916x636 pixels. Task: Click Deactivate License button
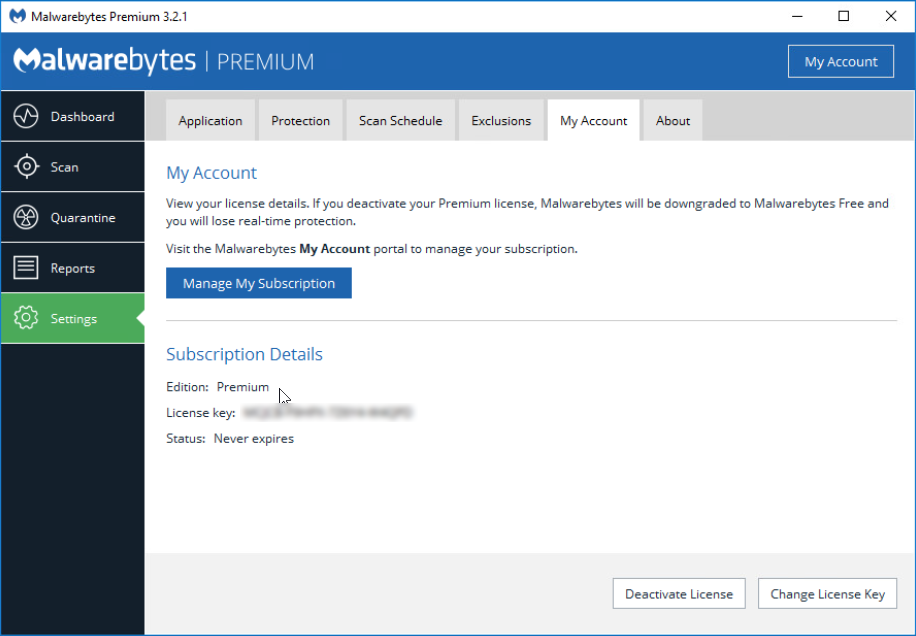[679, 593]
